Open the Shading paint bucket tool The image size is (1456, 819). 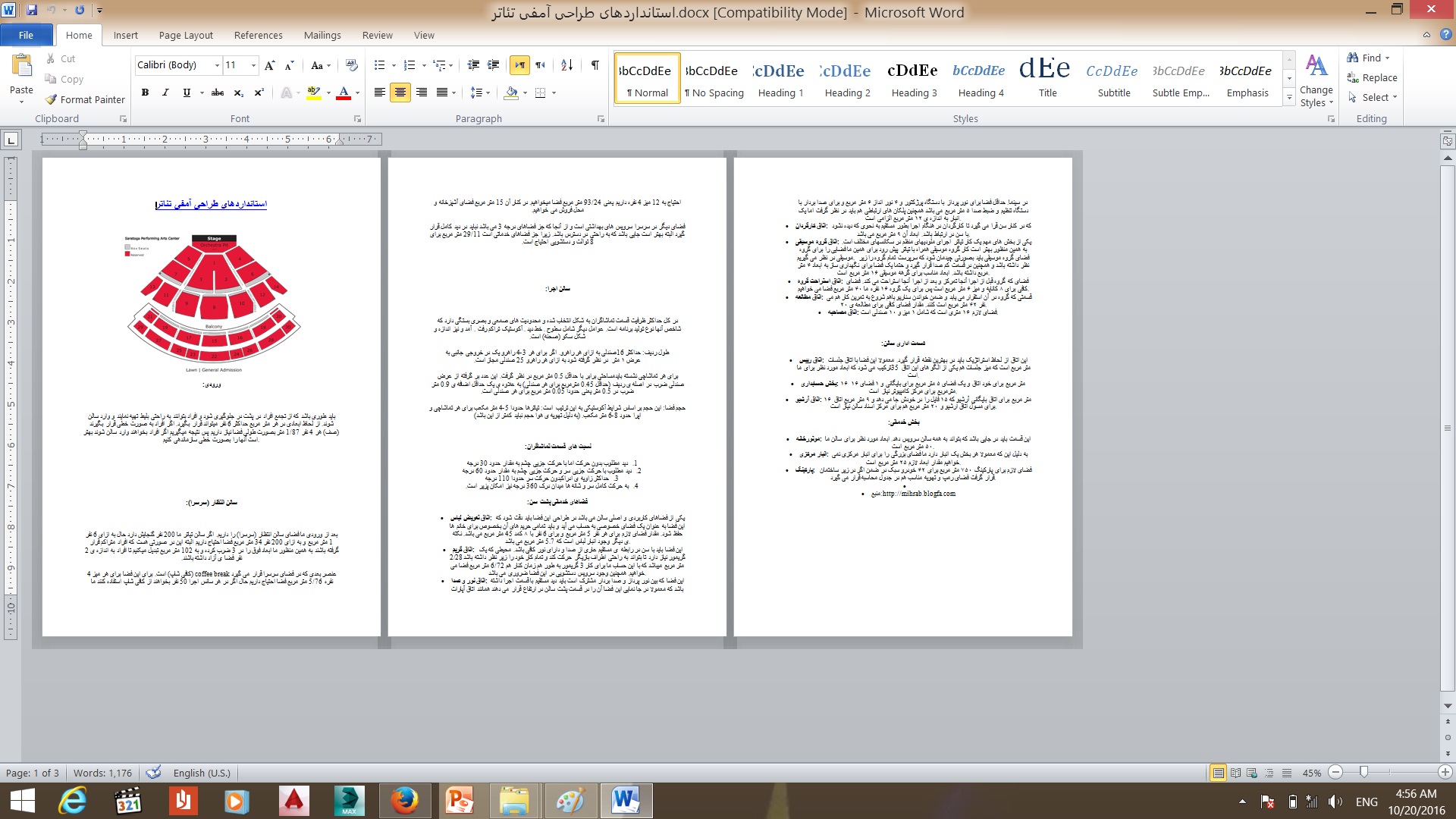pos(511,93)
